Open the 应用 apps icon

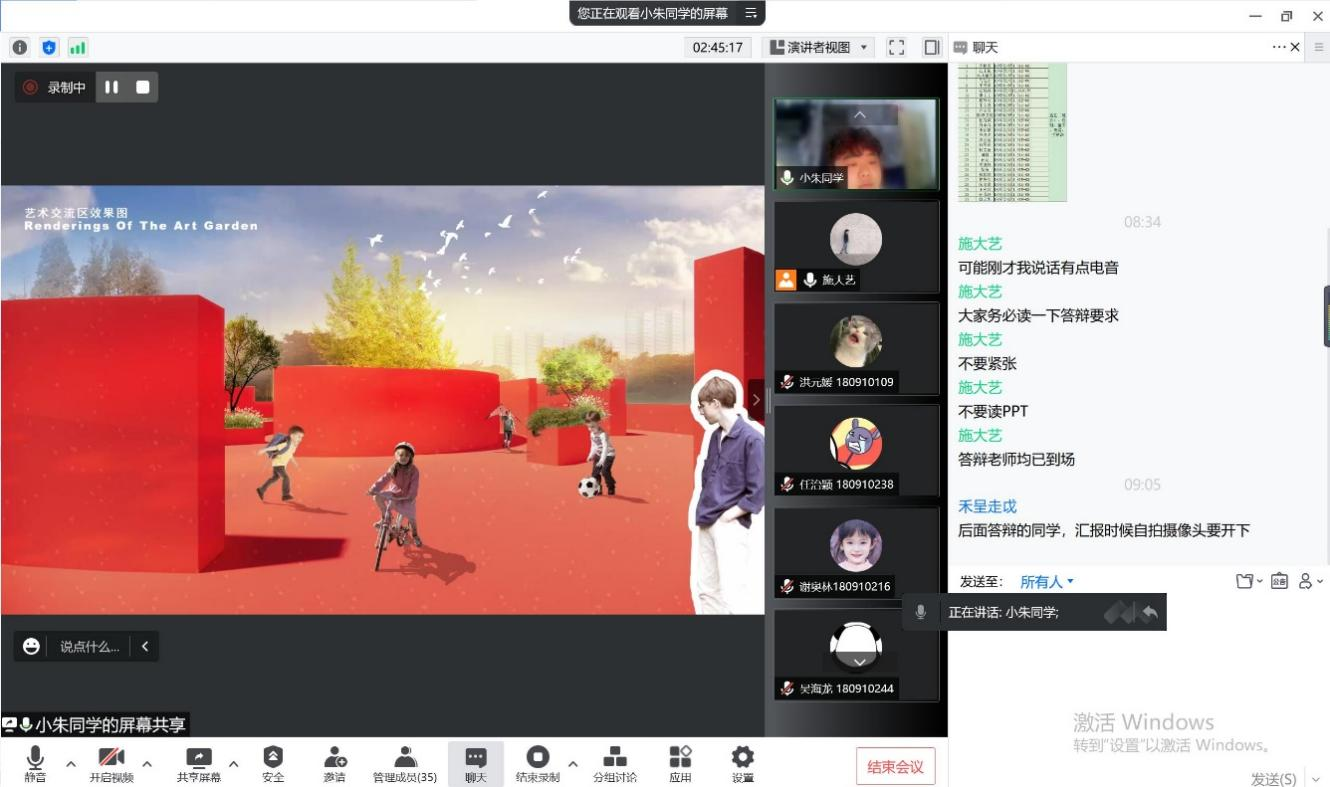click(680, 764)
